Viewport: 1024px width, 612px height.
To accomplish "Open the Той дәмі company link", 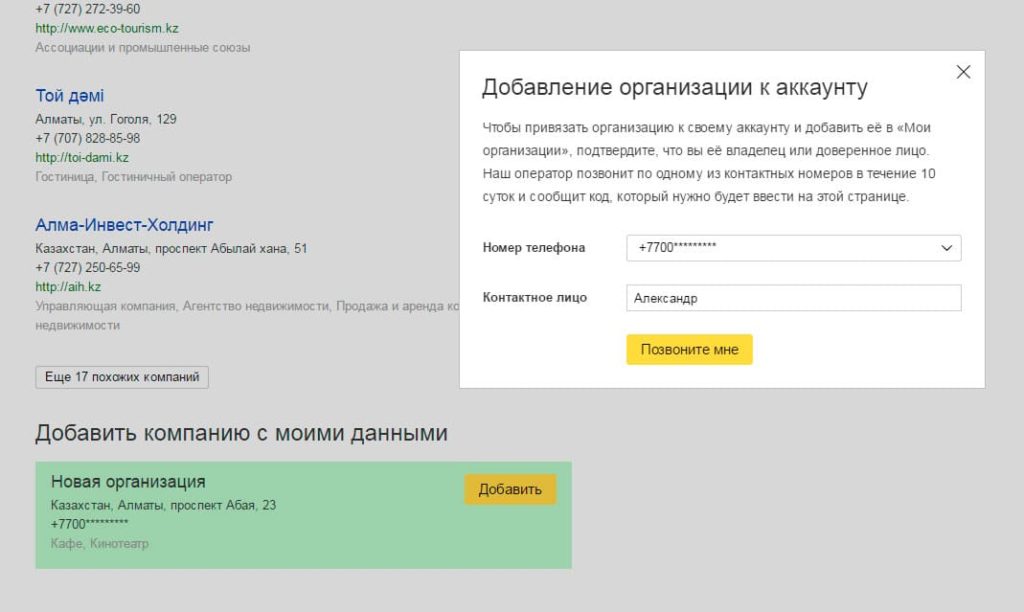I will pyautogui.click(x=69, y=96).
